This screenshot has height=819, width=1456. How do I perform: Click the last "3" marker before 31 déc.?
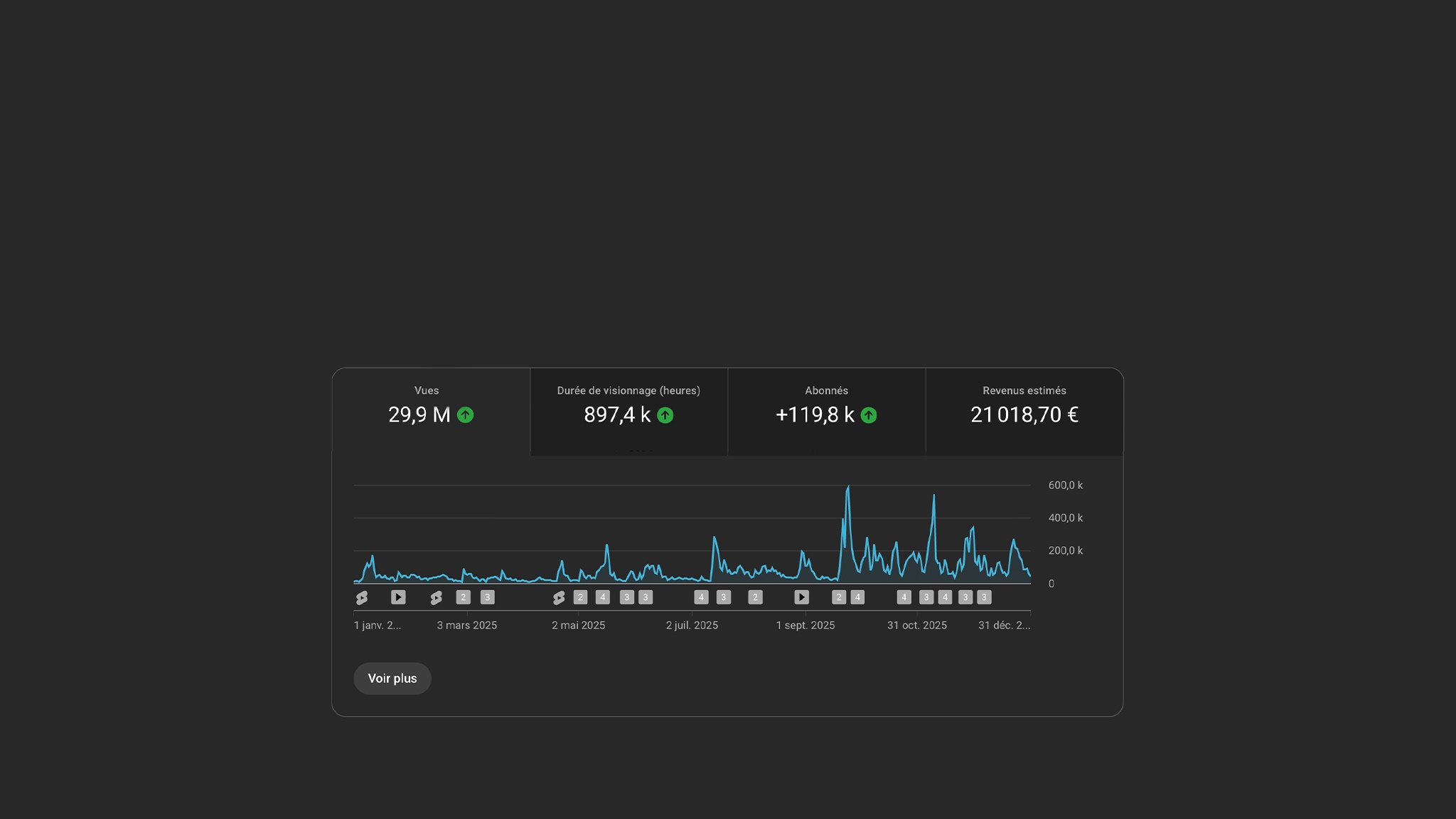(984, 597)
